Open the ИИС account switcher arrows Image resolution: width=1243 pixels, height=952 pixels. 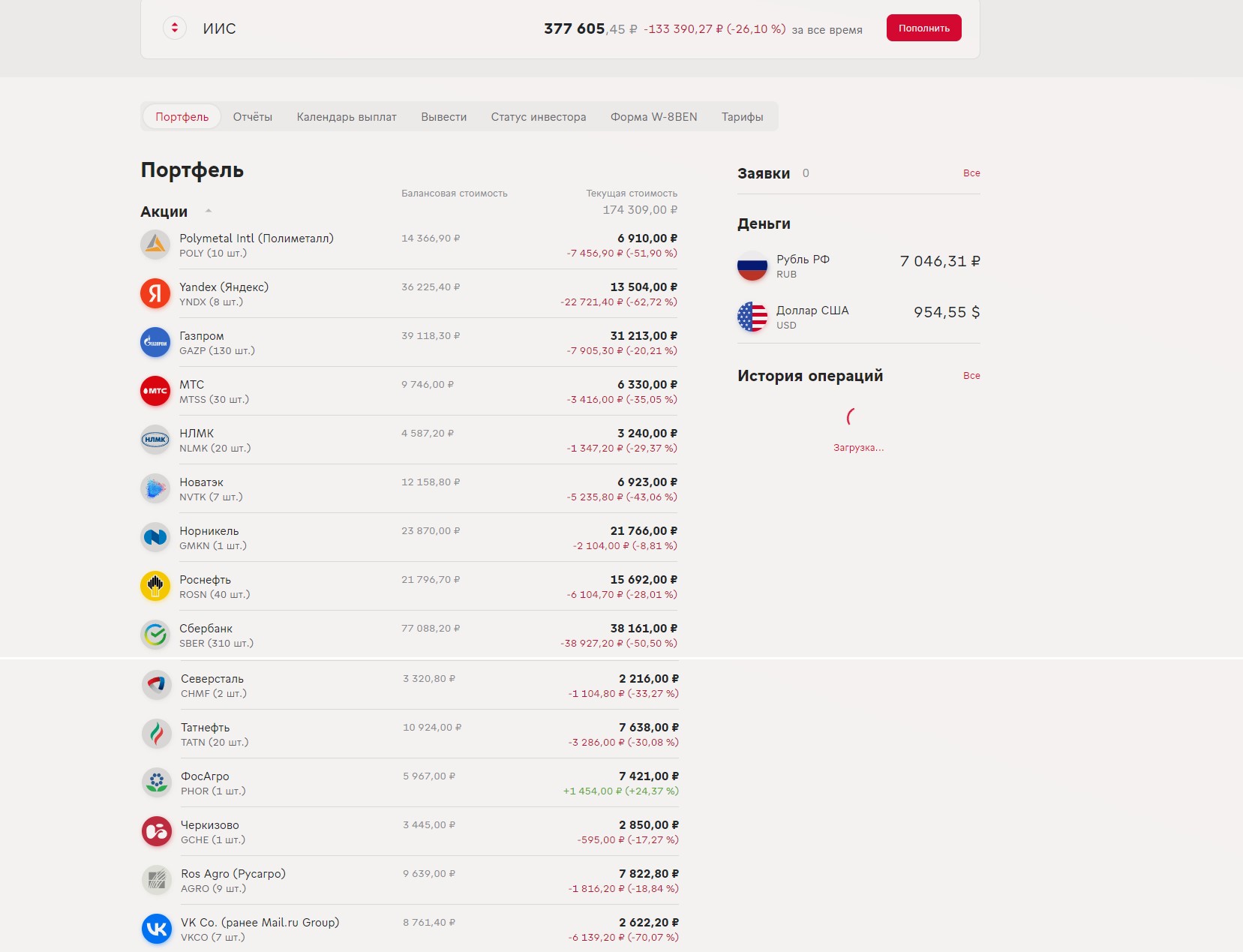(175, 29)
